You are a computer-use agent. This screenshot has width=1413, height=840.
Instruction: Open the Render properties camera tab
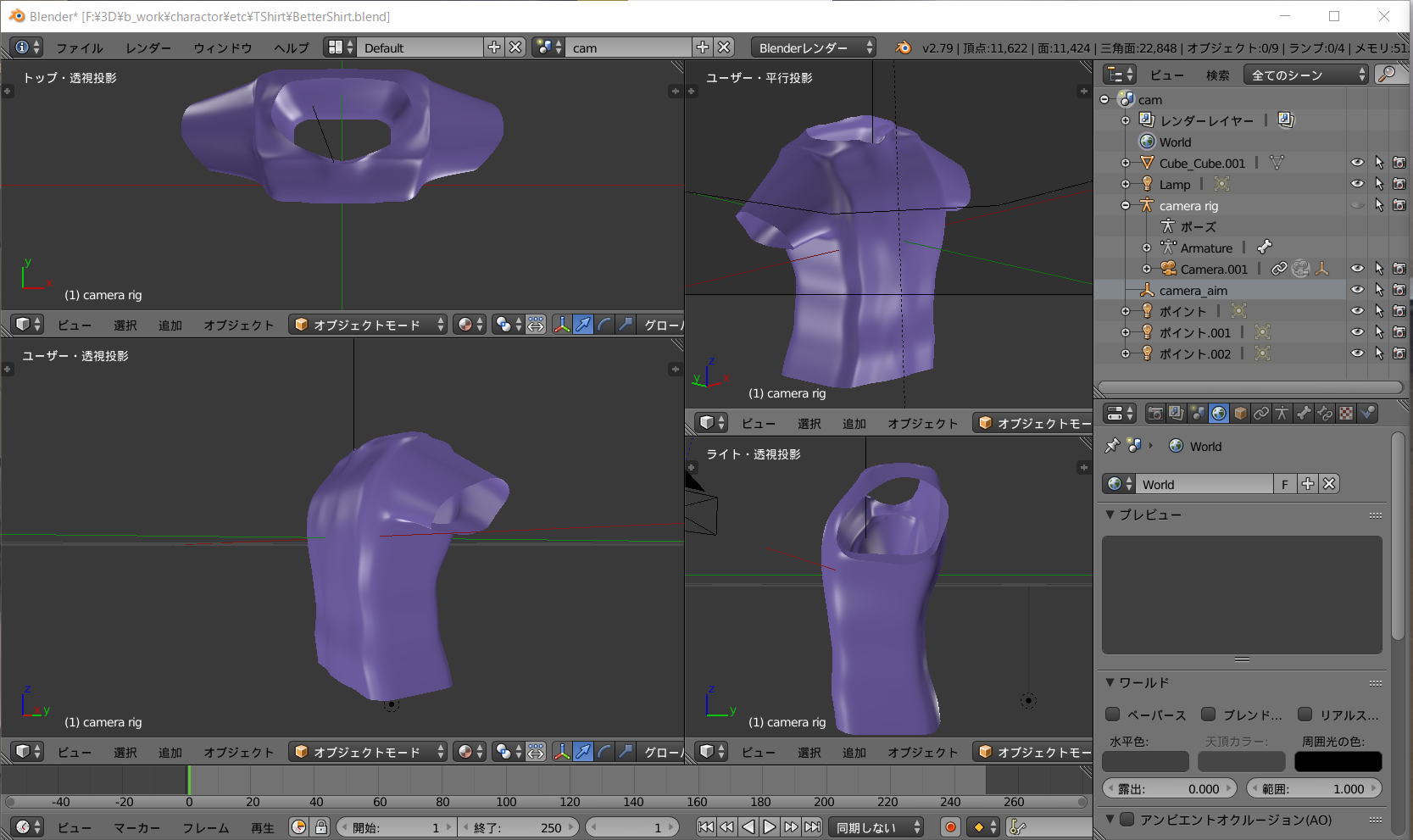tap(1154, 414)
